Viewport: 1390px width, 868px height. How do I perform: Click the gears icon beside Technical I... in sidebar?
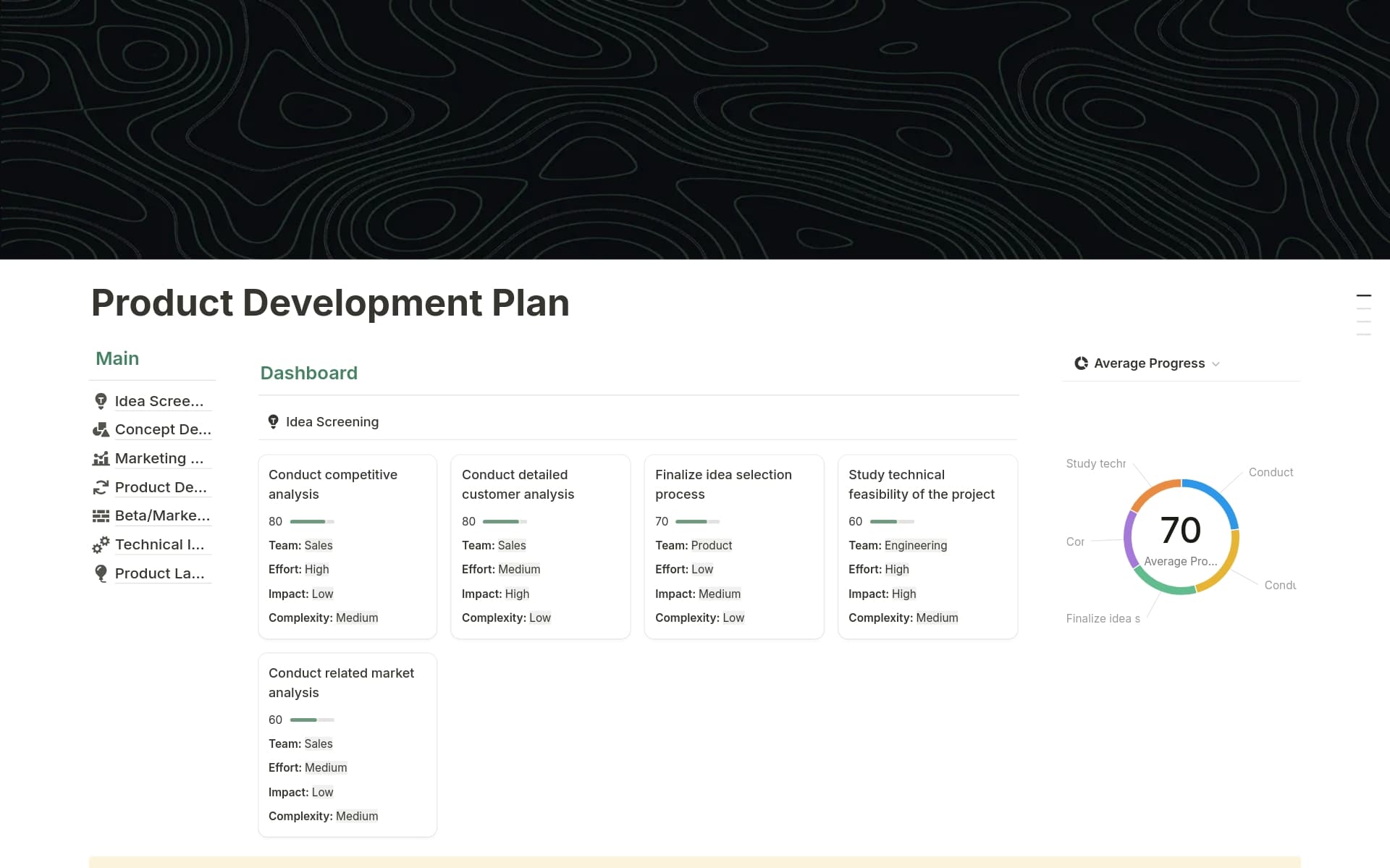pos(101,544)
